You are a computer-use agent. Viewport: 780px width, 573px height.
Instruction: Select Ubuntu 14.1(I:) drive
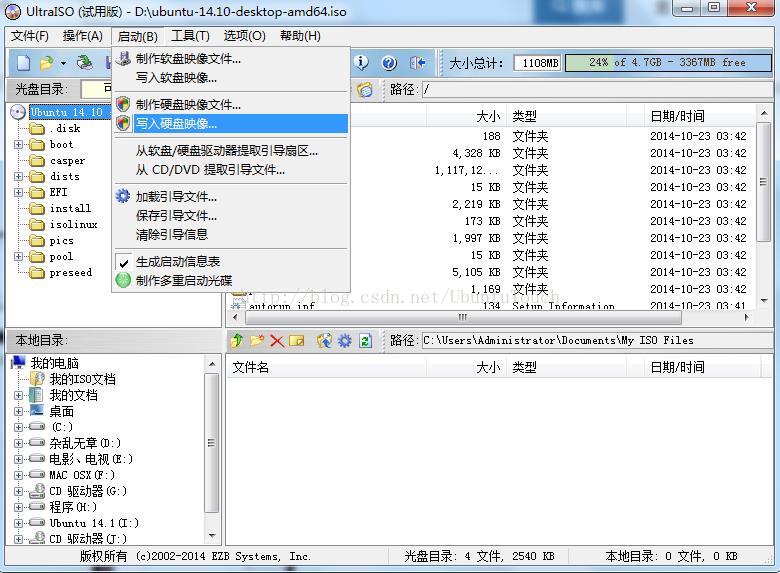click(x=94, y=523)
